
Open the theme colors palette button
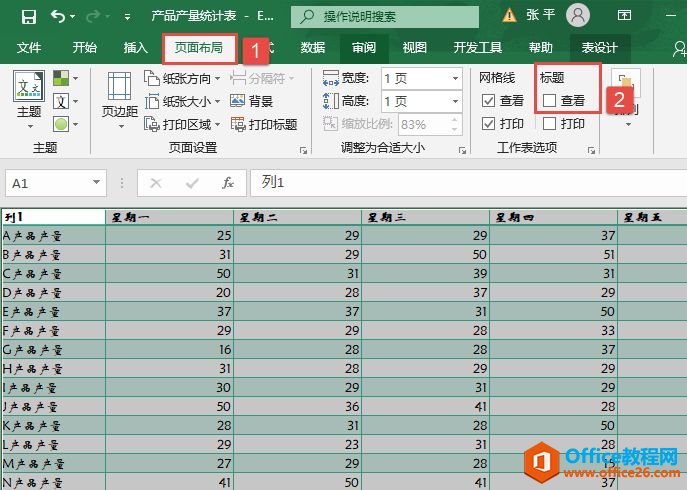(65, 78)
